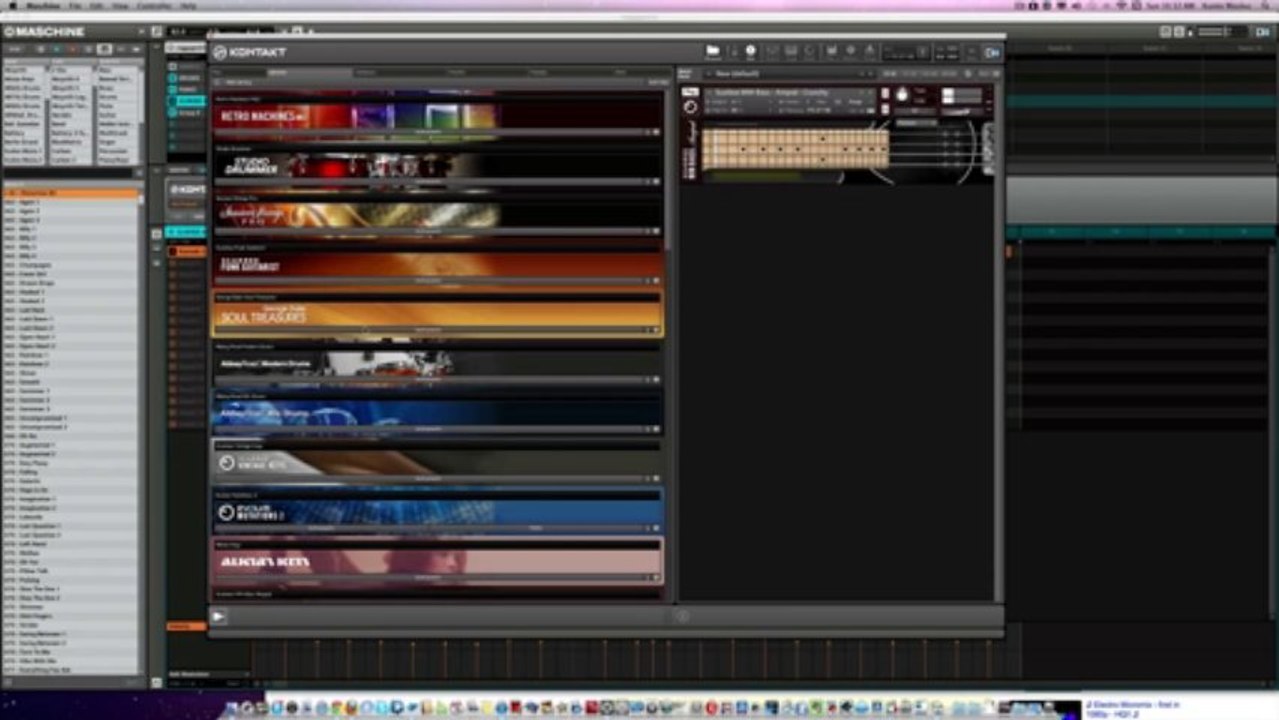This screenshot has width=1279, height=720.
Task: Adjust the Maschine master volume slider
Action: 1222,32
